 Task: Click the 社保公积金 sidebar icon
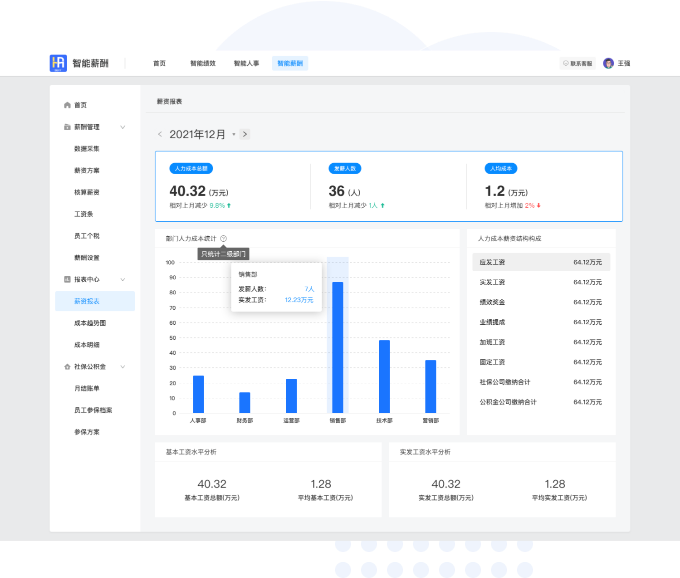point(67,366)
